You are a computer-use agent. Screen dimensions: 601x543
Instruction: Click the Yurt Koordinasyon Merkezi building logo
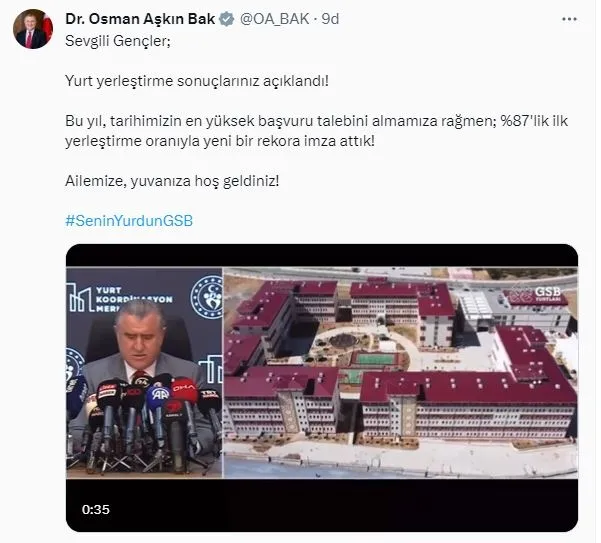tap(119, 299)
